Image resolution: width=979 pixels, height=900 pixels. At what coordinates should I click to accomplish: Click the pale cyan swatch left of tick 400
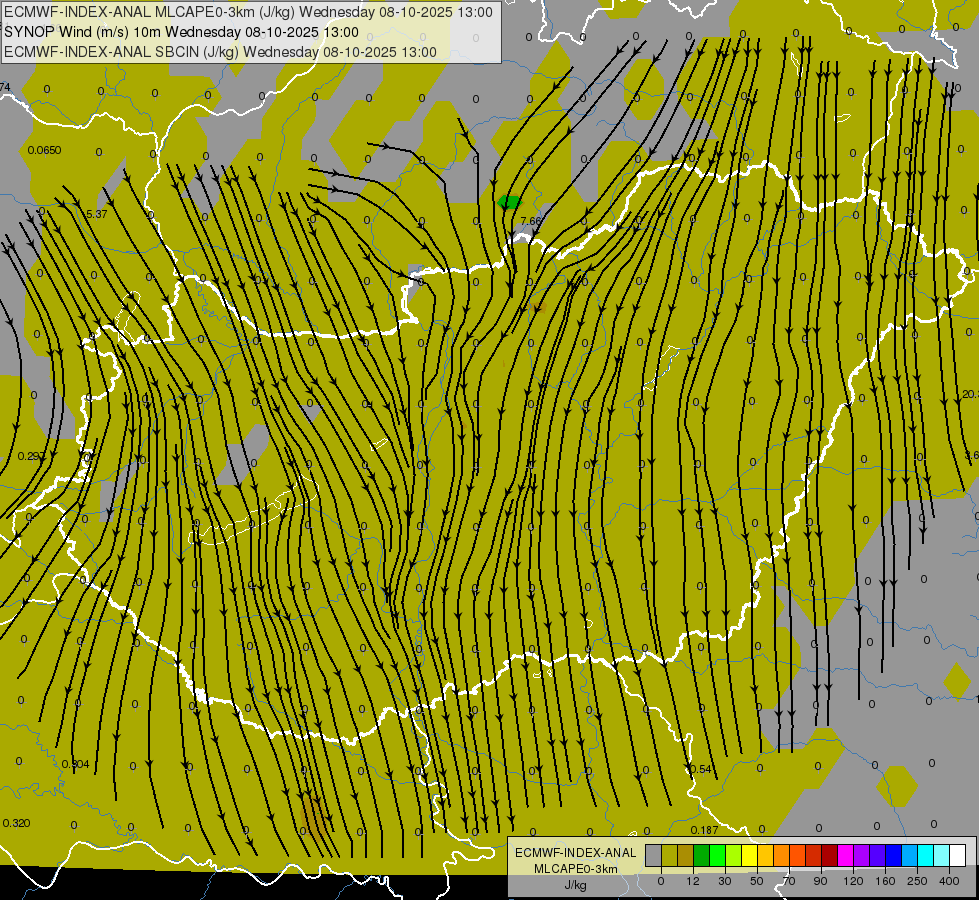click(942, 855)
